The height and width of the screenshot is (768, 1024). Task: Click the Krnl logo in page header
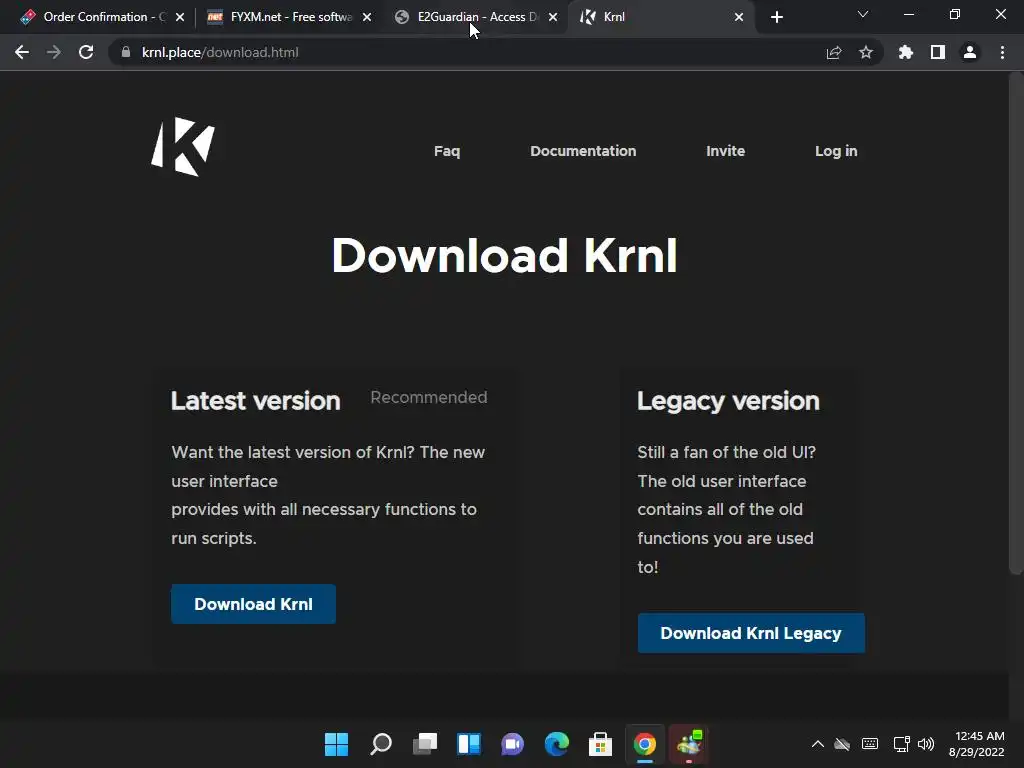point(183,147)
